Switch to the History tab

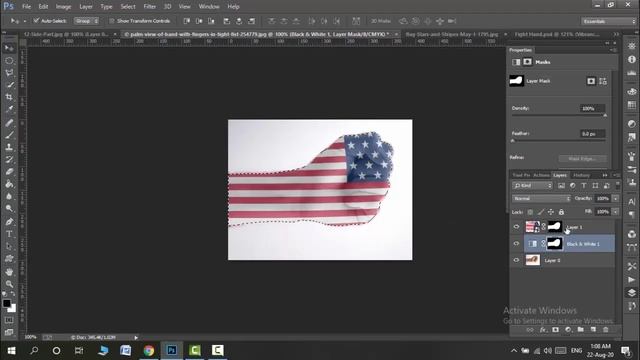(x=581, y=175)
